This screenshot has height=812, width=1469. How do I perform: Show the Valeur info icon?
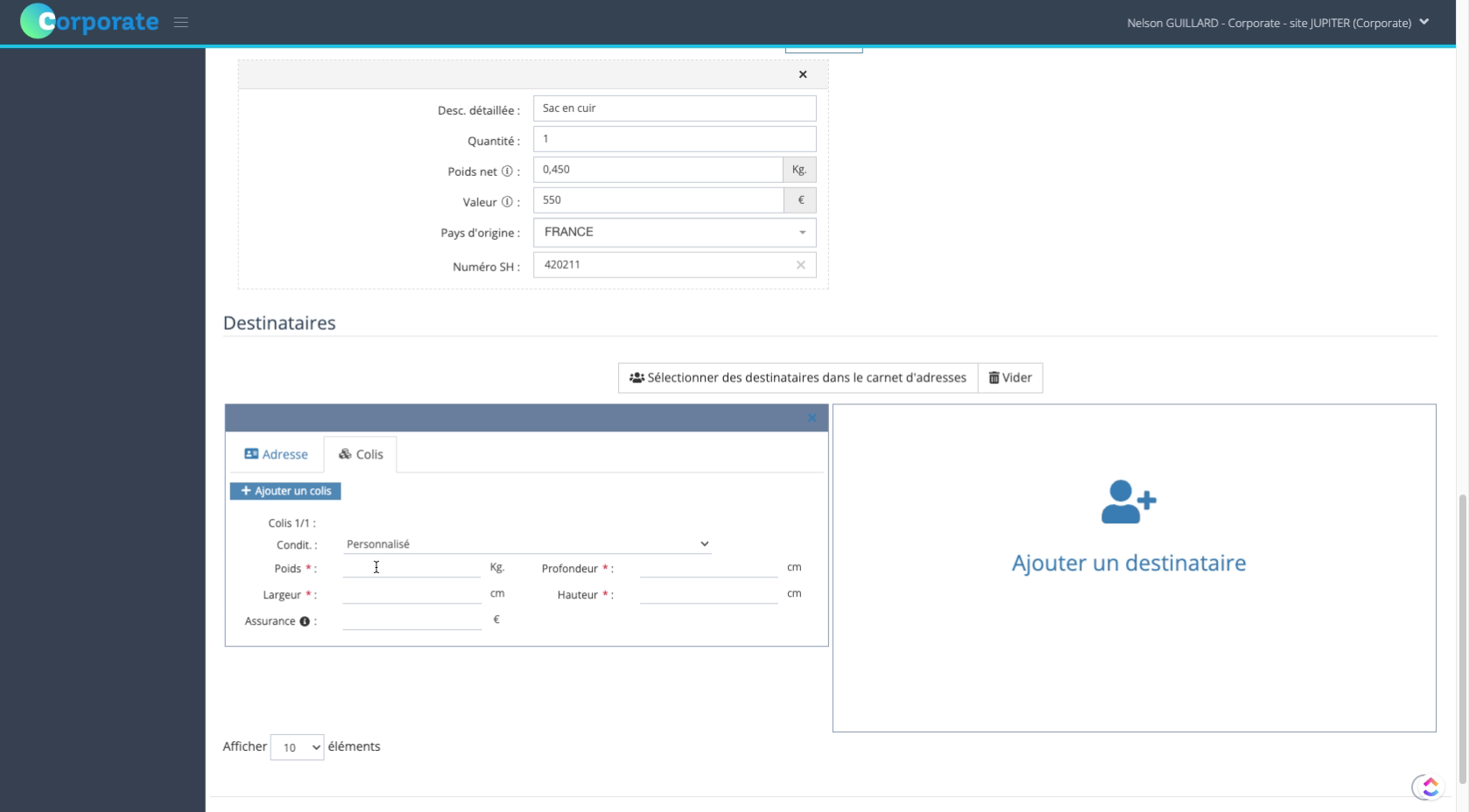coord(507,202)
